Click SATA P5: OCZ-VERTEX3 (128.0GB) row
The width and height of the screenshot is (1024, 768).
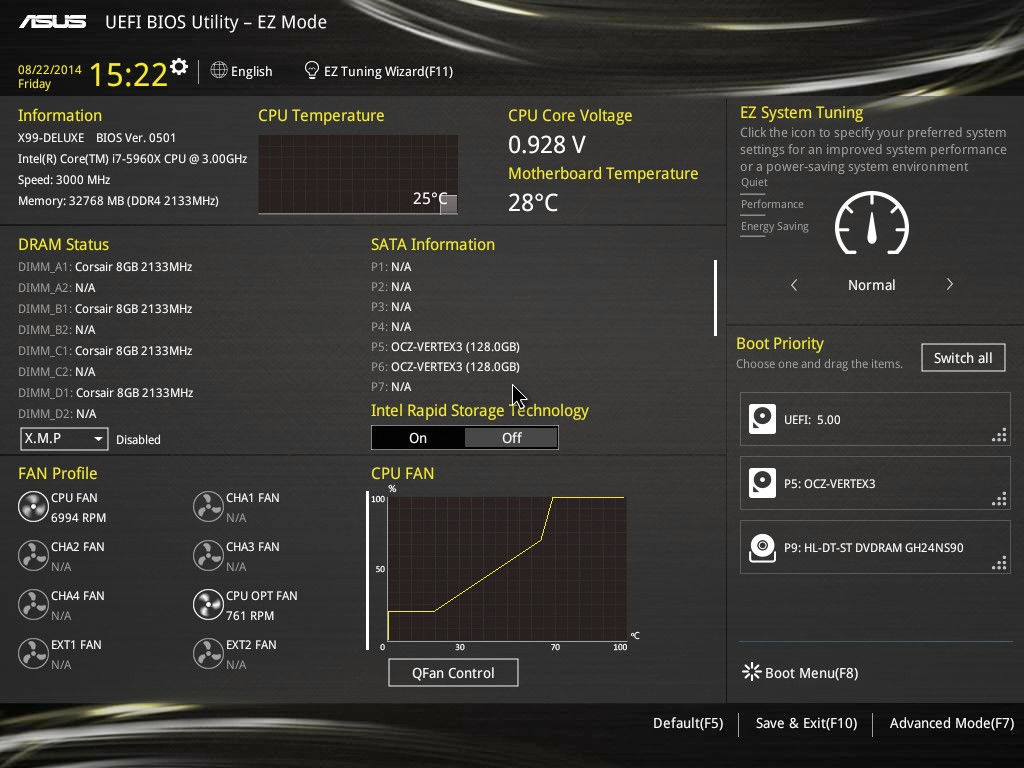(x=445, y=347)
